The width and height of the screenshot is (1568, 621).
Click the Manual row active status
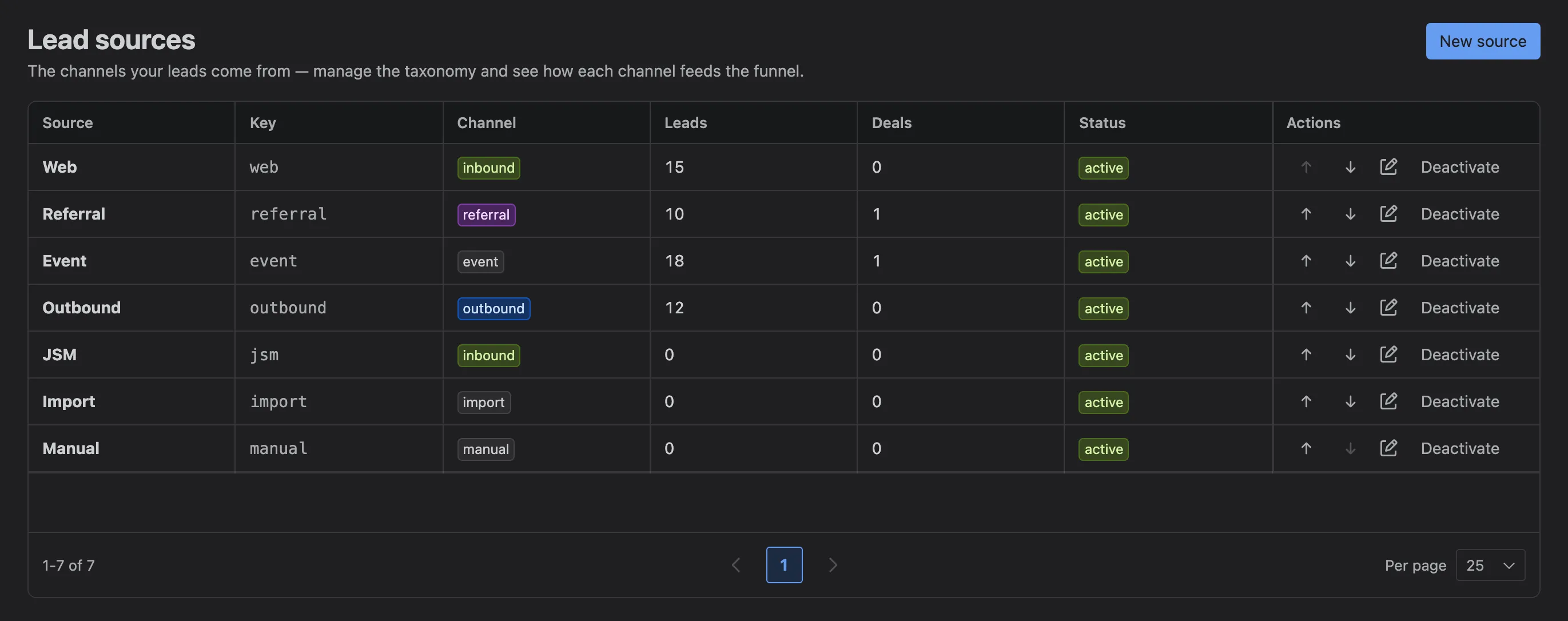coord(1104,449)
